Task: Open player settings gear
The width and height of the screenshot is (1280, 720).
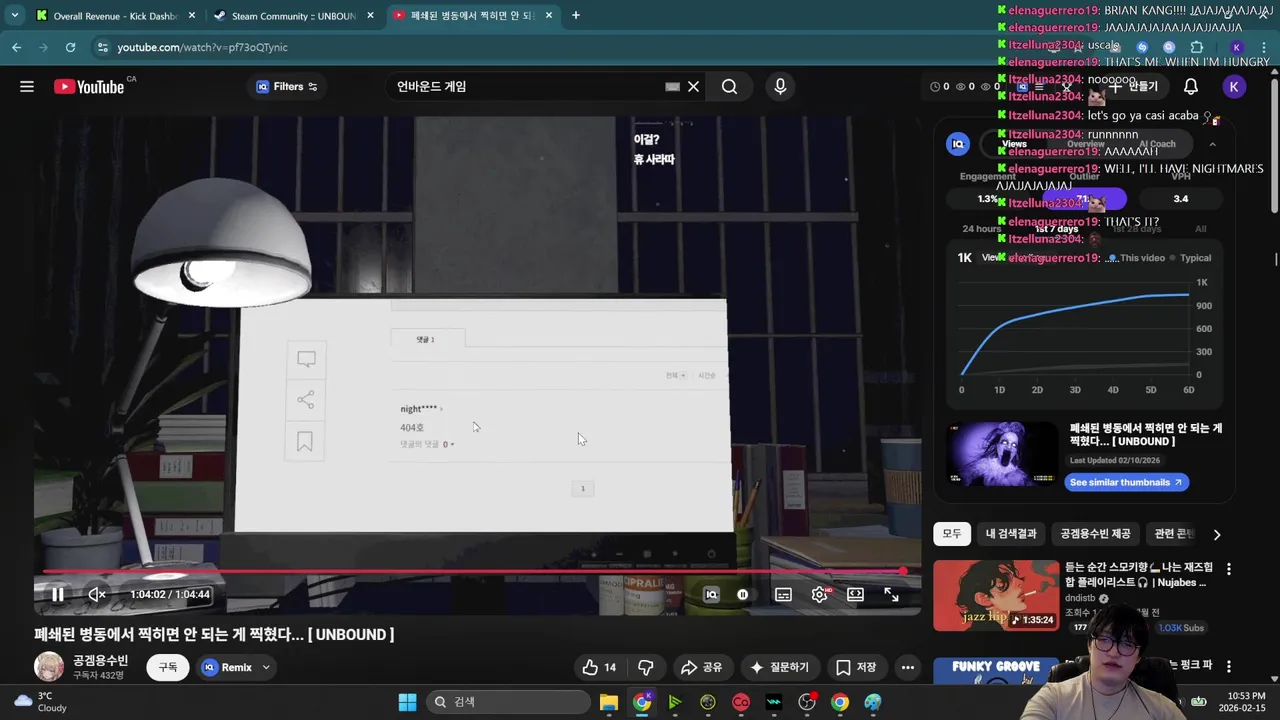Action: pyautogui.click(x=820, y=594)
